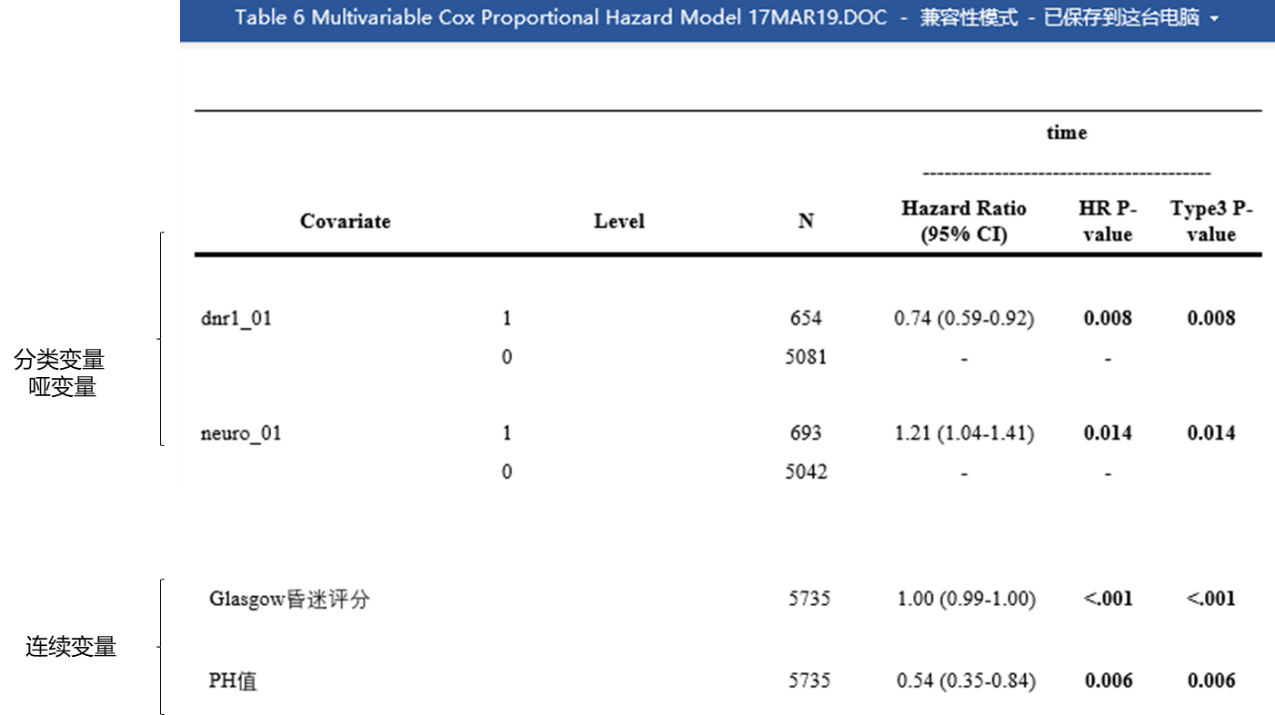
Task: Click Type3 P-value '0.008' for dnr1_01
Action: point(1211,318)
